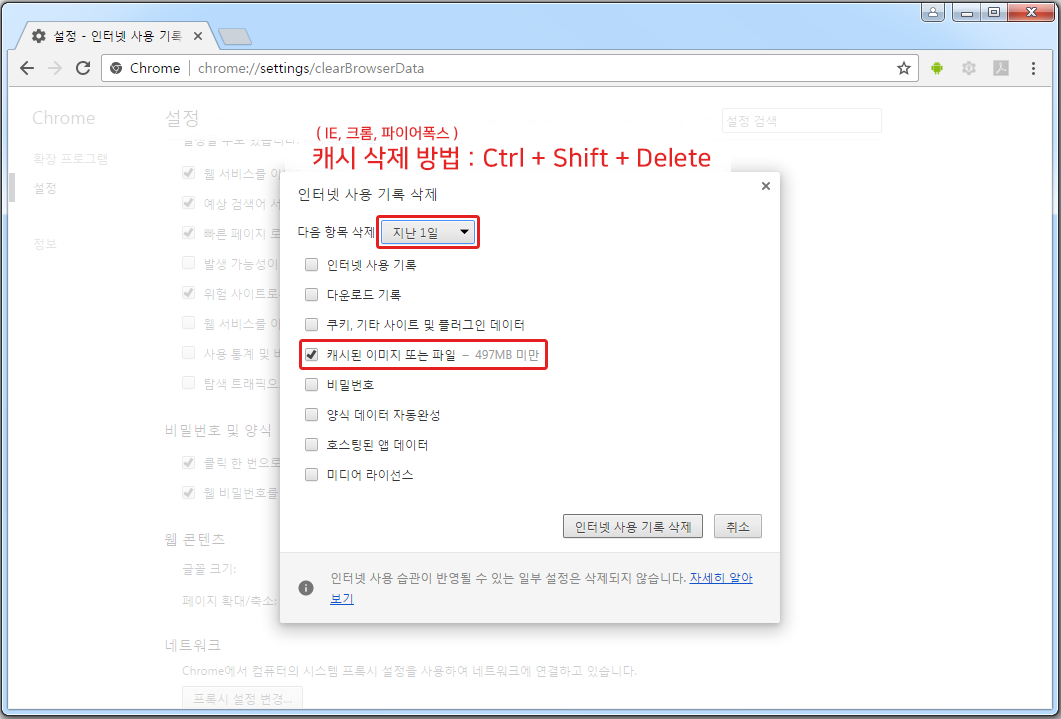Reload the settings page
This screenshot has width=1061, height=719.
point(83,68)
